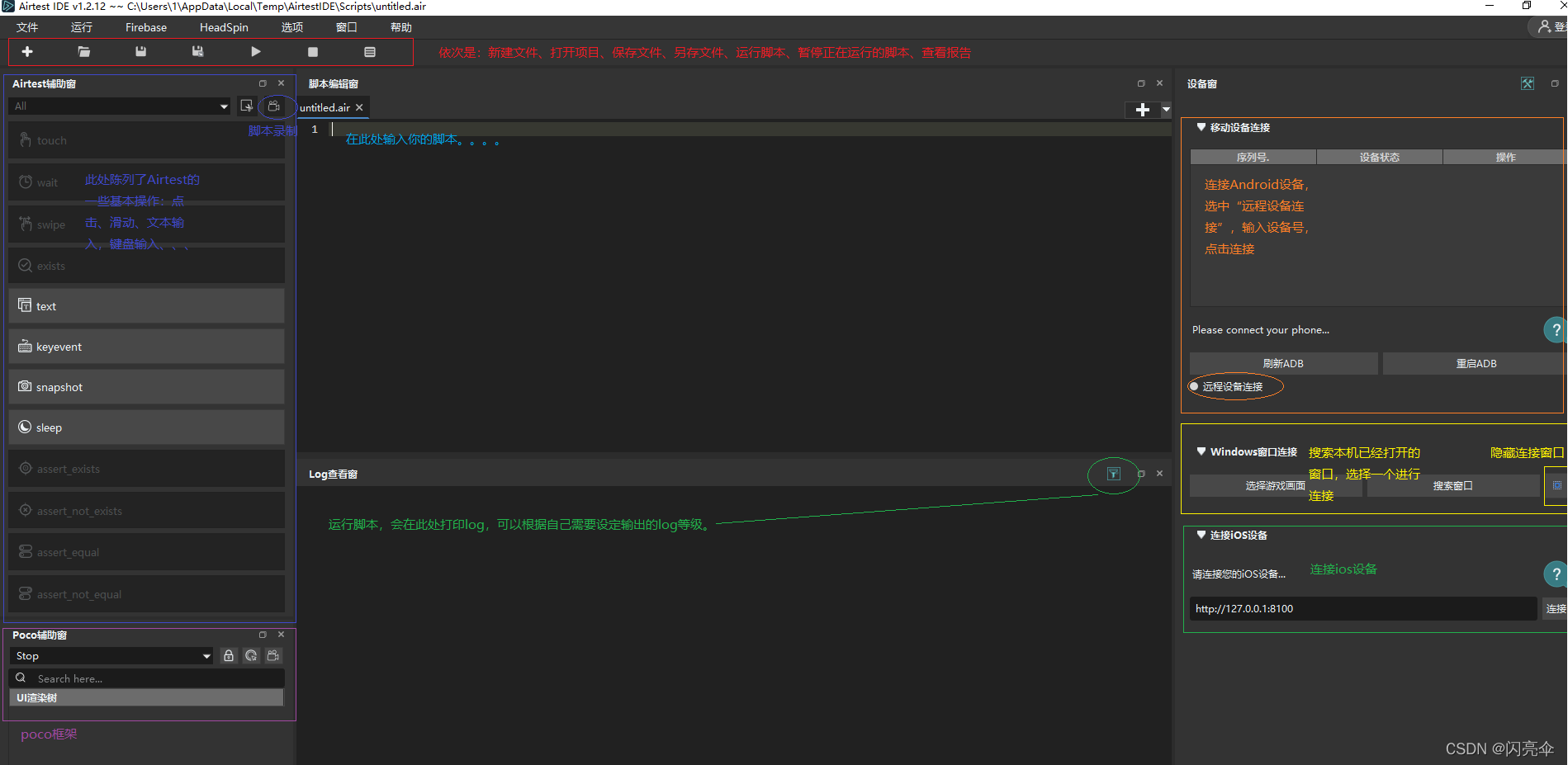Click the screenshot capture icon in Airtest panel

point(246,106)
